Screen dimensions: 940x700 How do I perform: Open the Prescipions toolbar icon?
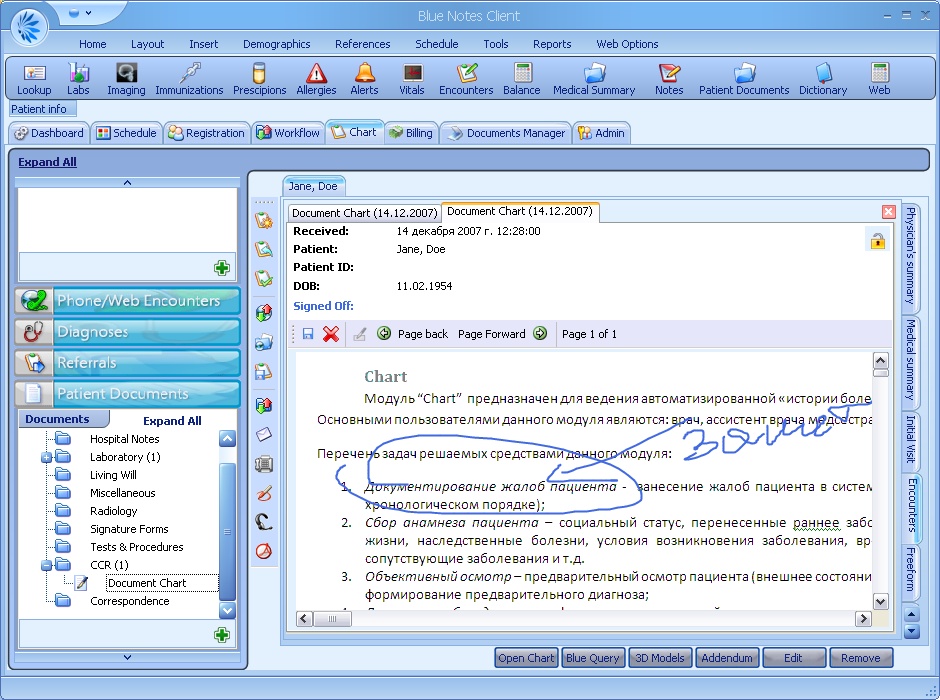(x=259, y=79)
